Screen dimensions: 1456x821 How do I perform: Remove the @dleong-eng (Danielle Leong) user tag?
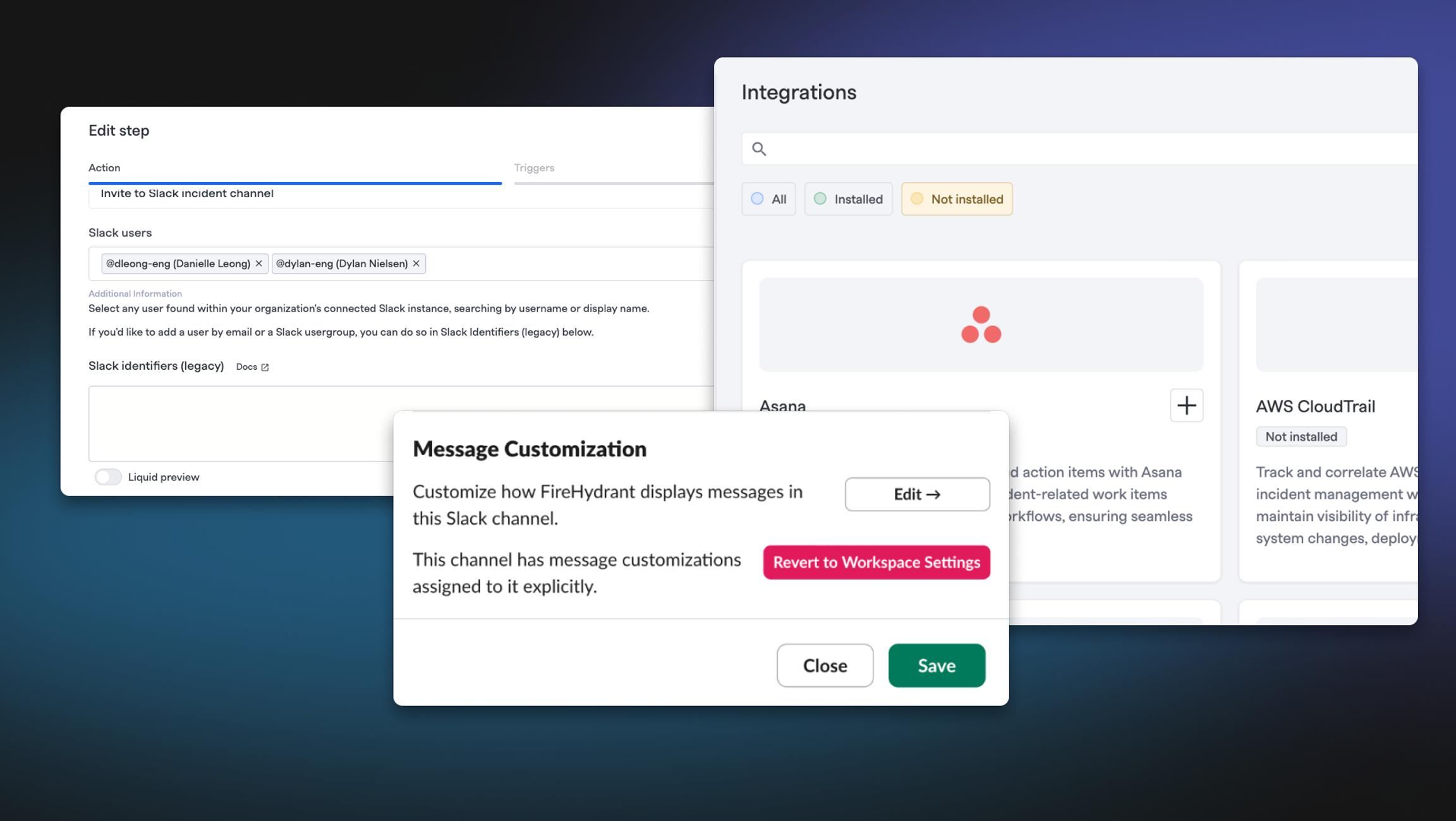(x=258, y=264)
